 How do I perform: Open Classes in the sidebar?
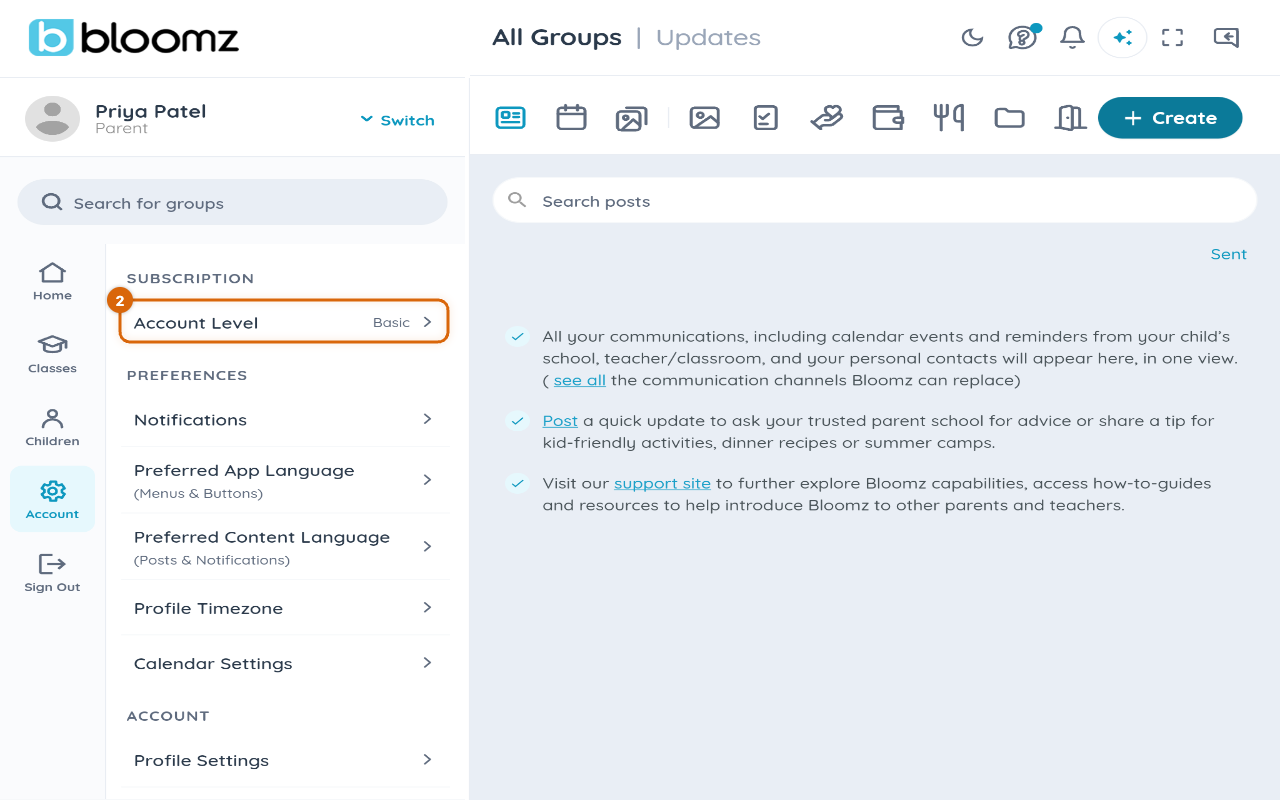coord(52,355)
